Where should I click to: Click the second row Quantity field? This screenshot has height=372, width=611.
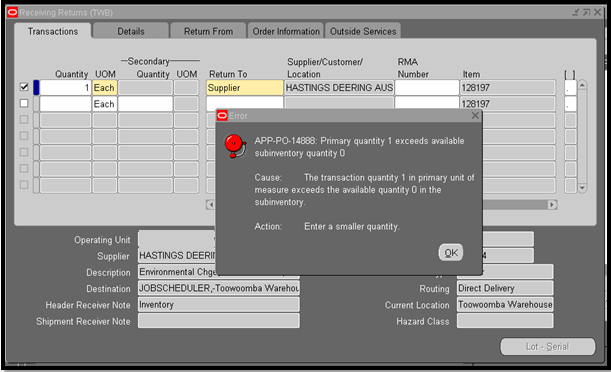[65, 104]
